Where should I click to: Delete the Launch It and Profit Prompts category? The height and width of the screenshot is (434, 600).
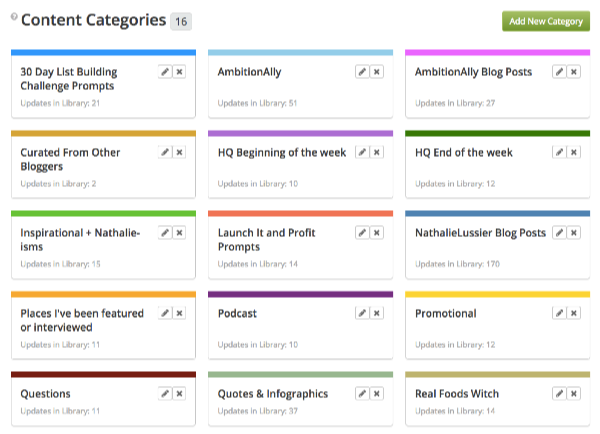coord(377,232)
